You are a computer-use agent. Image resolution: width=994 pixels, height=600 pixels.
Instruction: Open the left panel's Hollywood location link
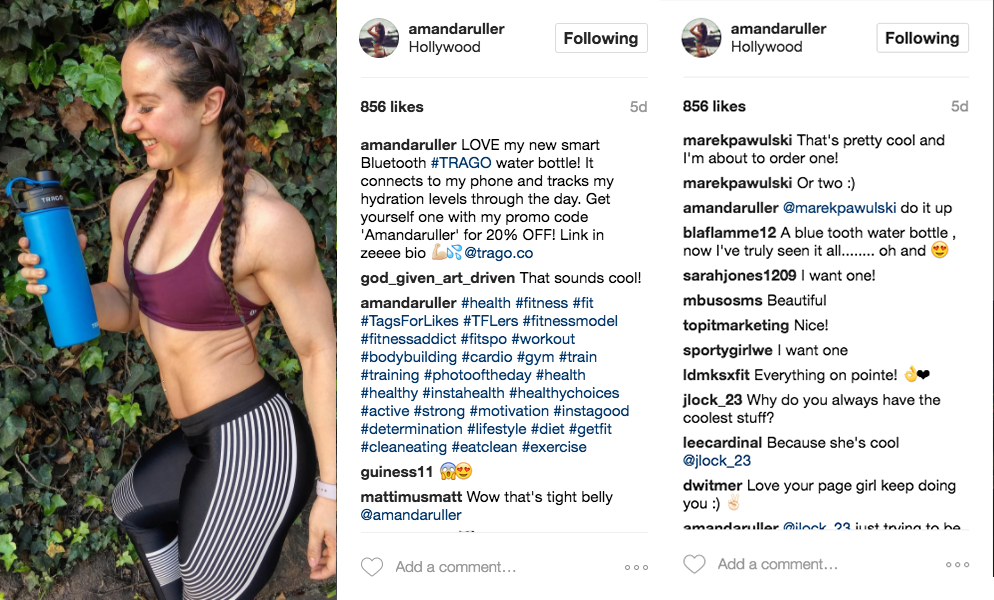coord(445,47)
